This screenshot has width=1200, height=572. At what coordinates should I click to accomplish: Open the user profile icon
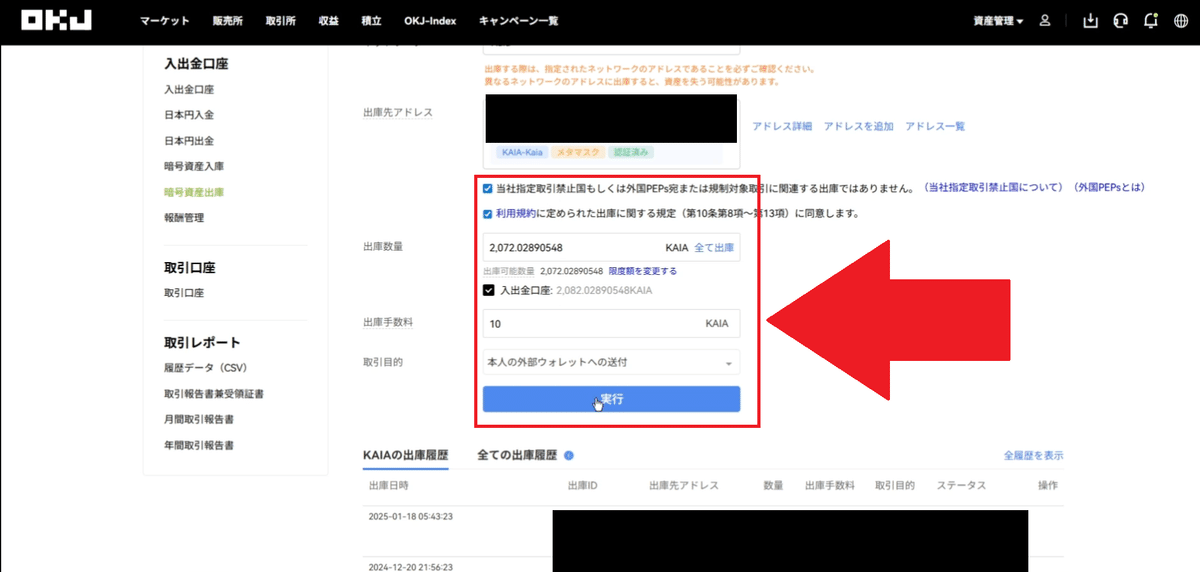(1045, 21)
